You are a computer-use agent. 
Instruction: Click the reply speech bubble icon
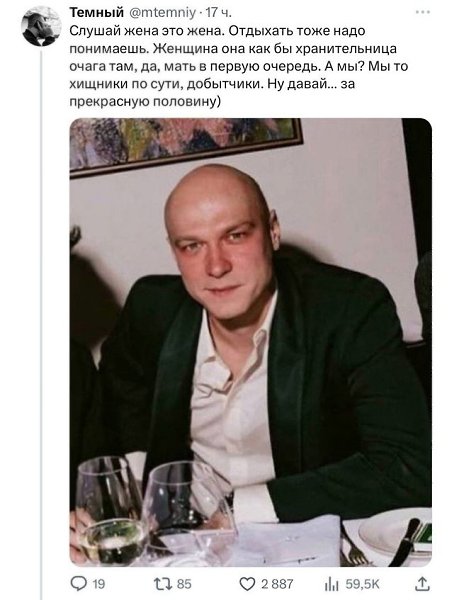pyautogui.click(x=78, y=584)
